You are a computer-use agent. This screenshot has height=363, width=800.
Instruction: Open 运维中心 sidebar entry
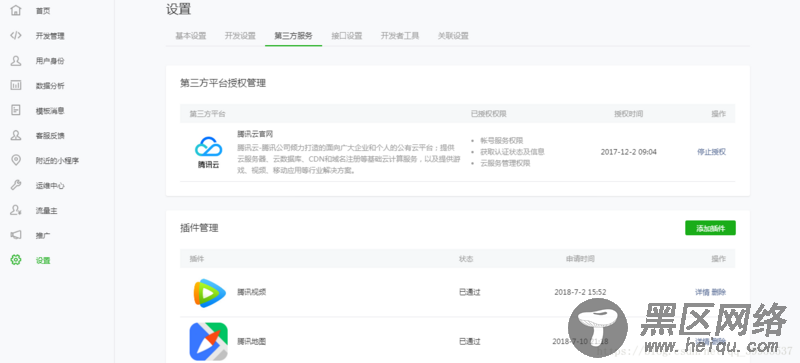pos(50,186)
